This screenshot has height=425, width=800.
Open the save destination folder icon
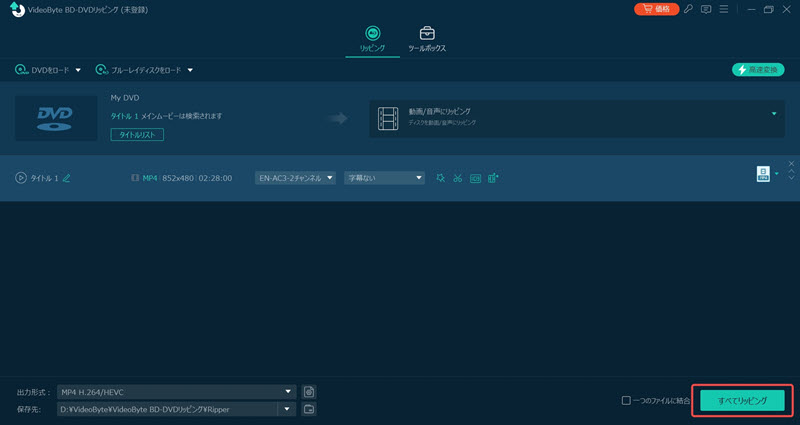(310, 409)
